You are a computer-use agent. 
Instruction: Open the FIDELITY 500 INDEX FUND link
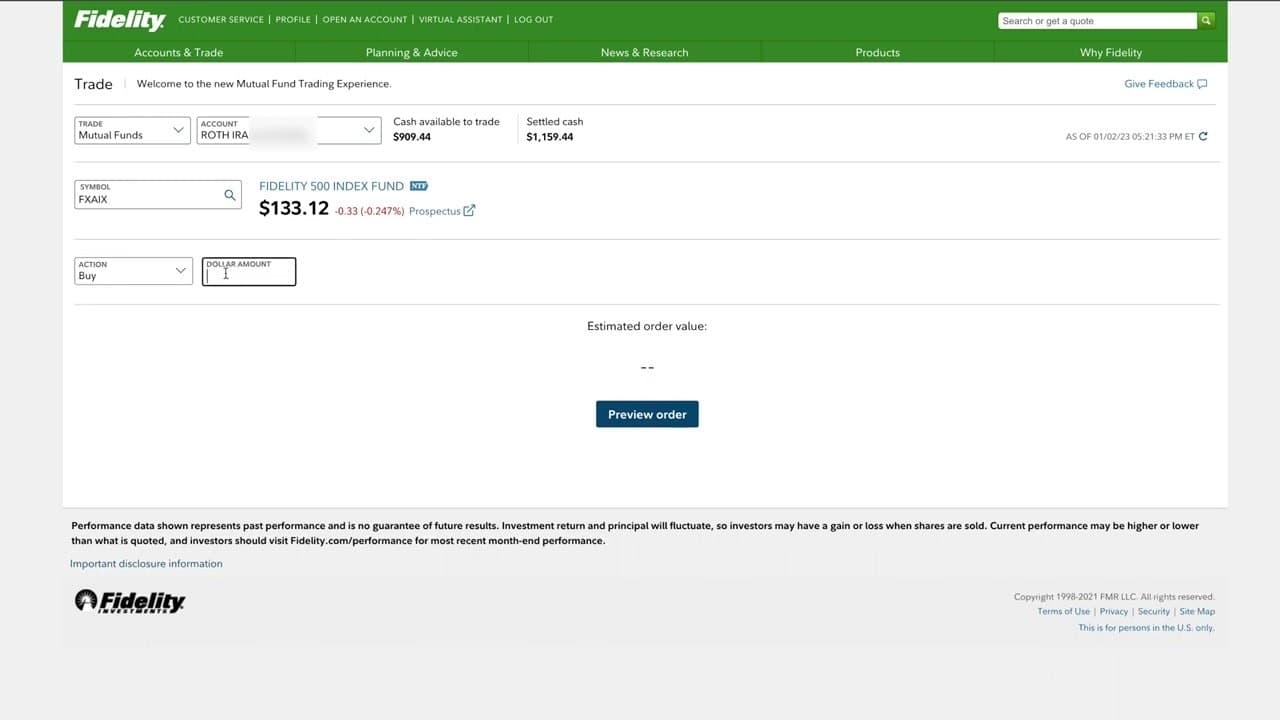(x=330, y=186)
